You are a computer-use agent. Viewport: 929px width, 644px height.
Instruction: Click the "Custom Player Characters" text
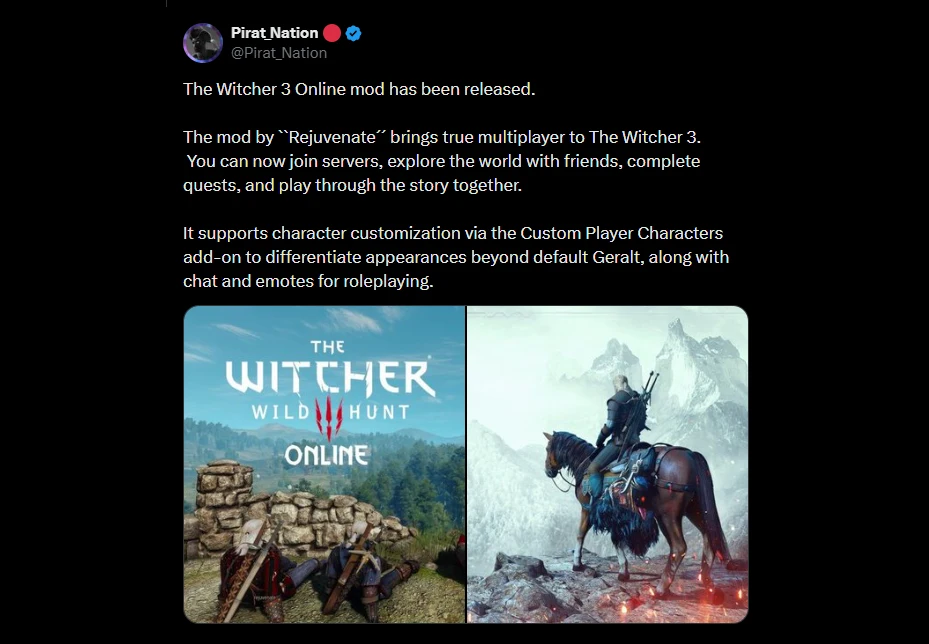(622, 233)
